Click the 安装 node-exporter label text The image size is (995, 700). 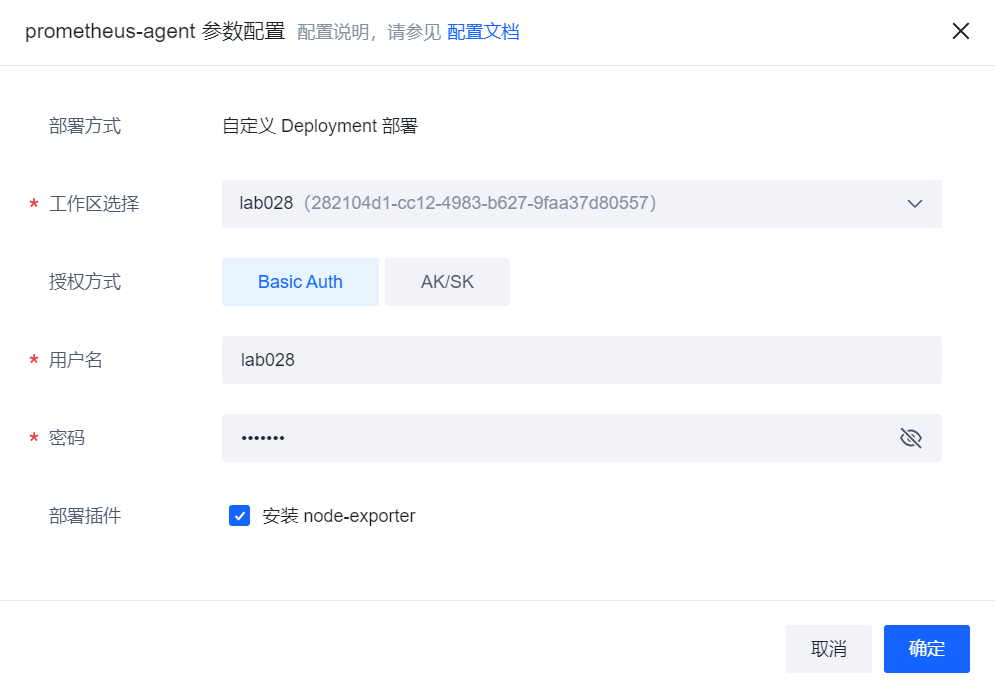[x=339, y=516]
